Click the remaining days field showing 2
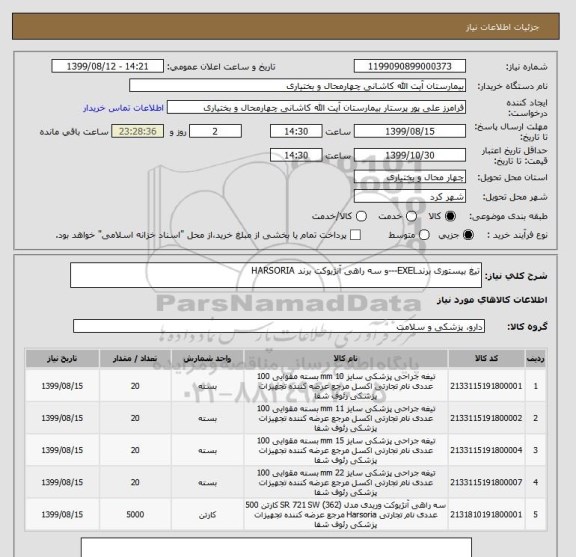The image size is (576, 557). click(x=215, y=131)
